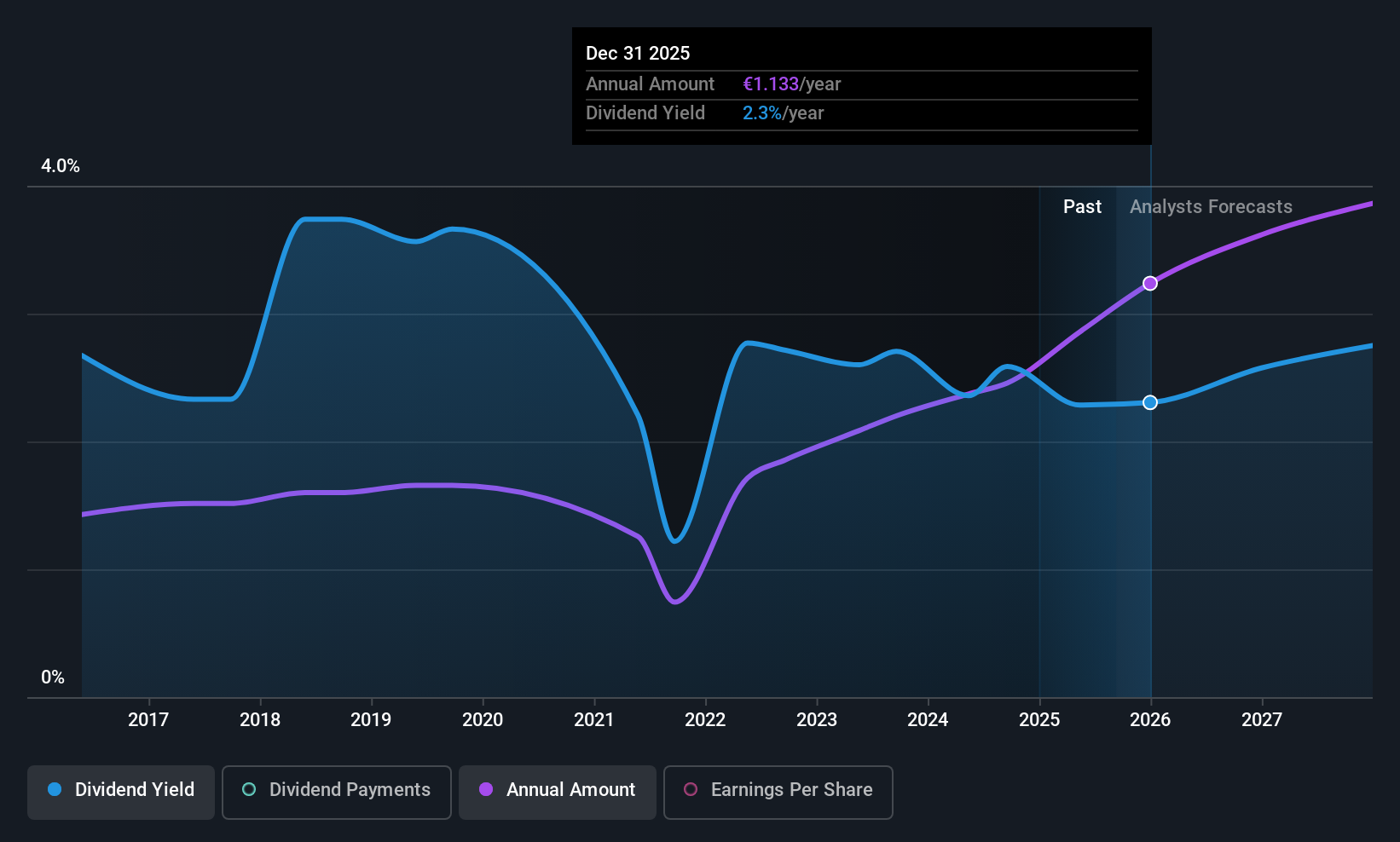Toggle the Annual Amount legend series
The width and height of the screenshot is (1400, 842).
tap(558, 792)
